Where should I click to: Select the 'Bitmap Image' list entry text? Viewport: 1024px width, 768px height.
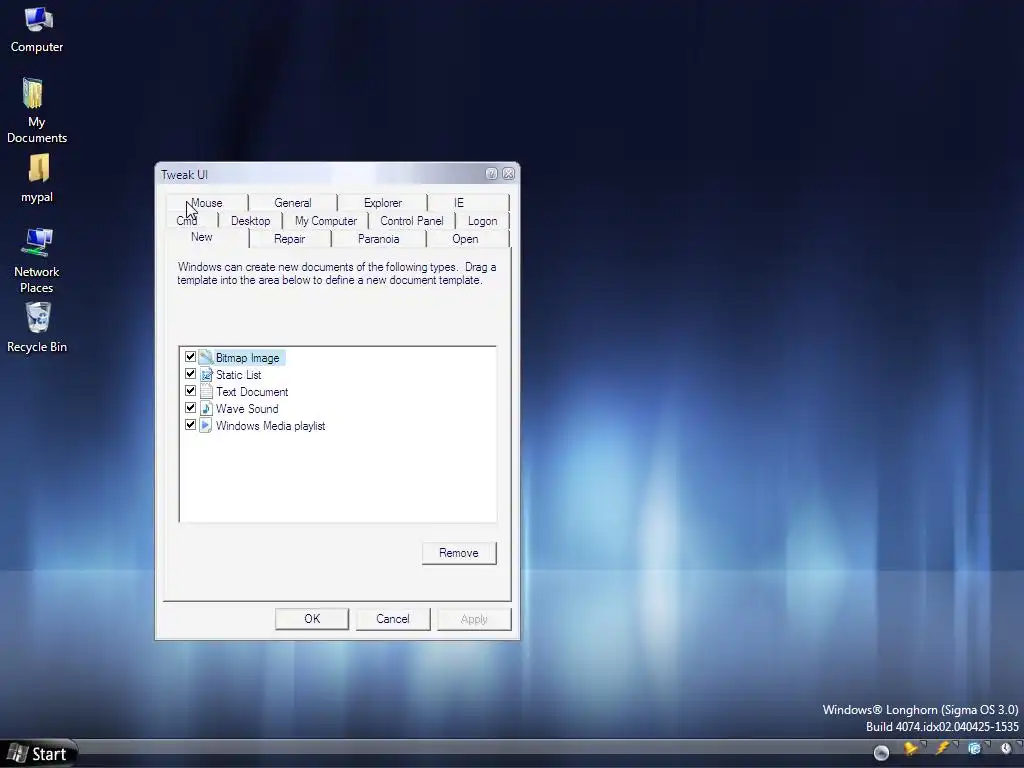click(248, 358)
